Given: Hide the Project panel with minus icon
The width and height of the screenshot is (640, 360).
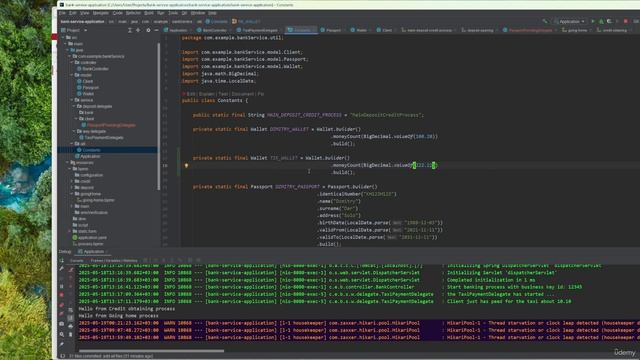Looking at the screenshot, I should [156, 30].
